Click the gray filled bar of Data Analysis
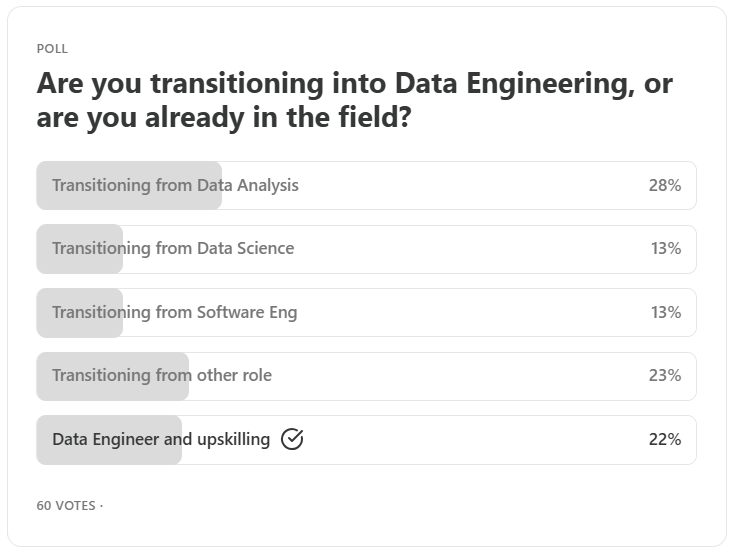This screenshot has width=733, height=556. tap(128, 200)
